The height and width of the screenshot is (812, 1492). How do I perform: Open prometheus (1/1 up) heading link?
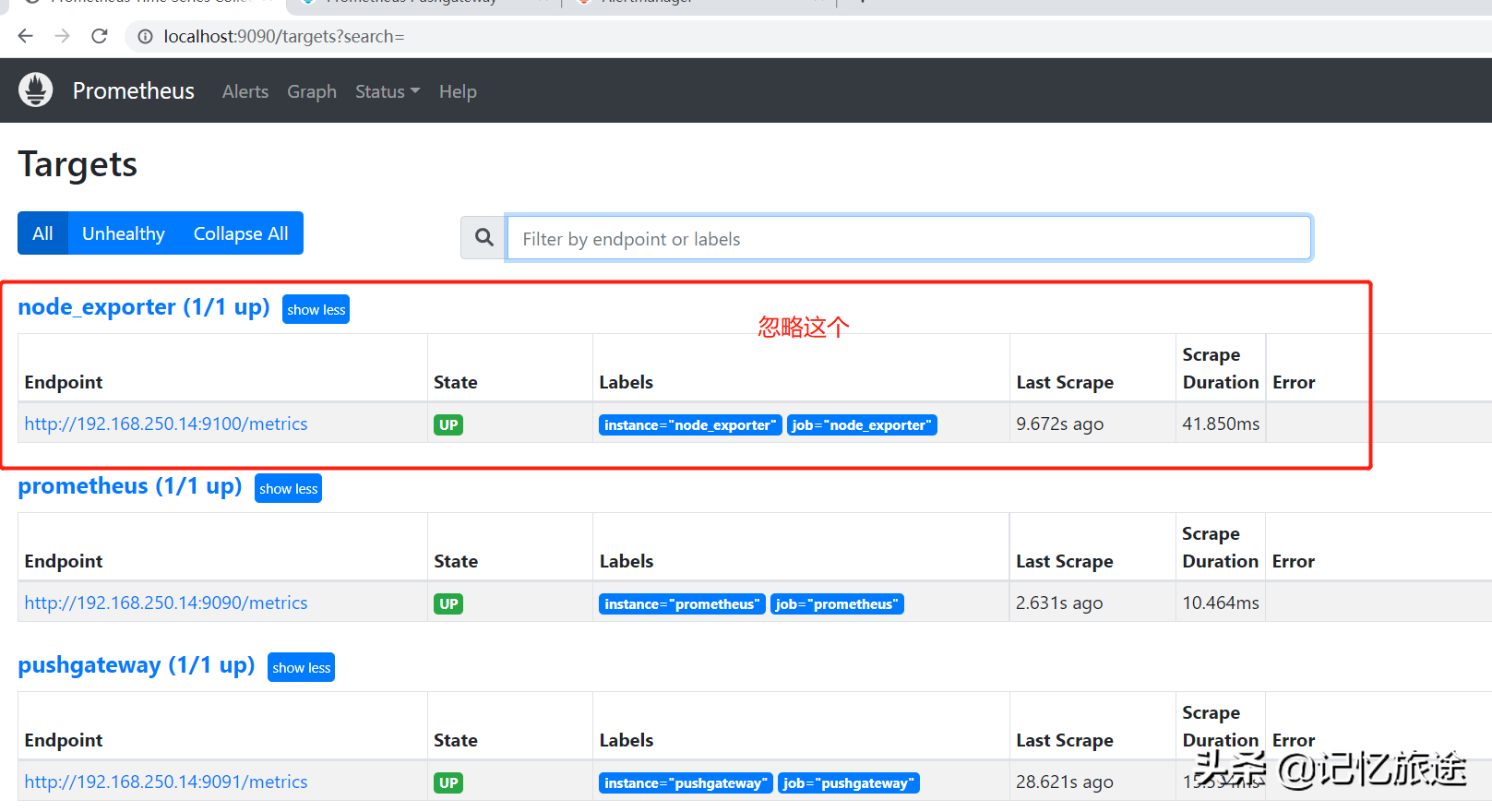pos(130,485)
